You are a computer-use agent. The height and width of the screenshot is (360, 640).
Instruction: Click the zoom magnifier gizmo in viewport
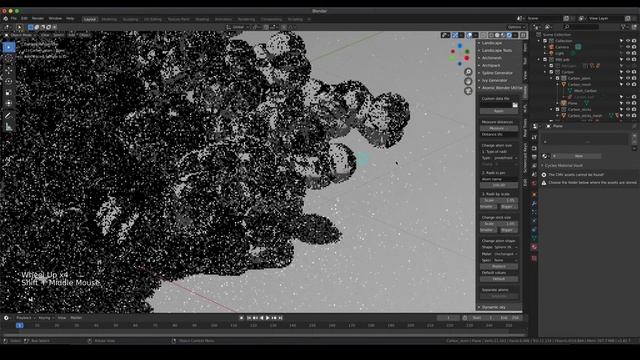pos(468,72)
